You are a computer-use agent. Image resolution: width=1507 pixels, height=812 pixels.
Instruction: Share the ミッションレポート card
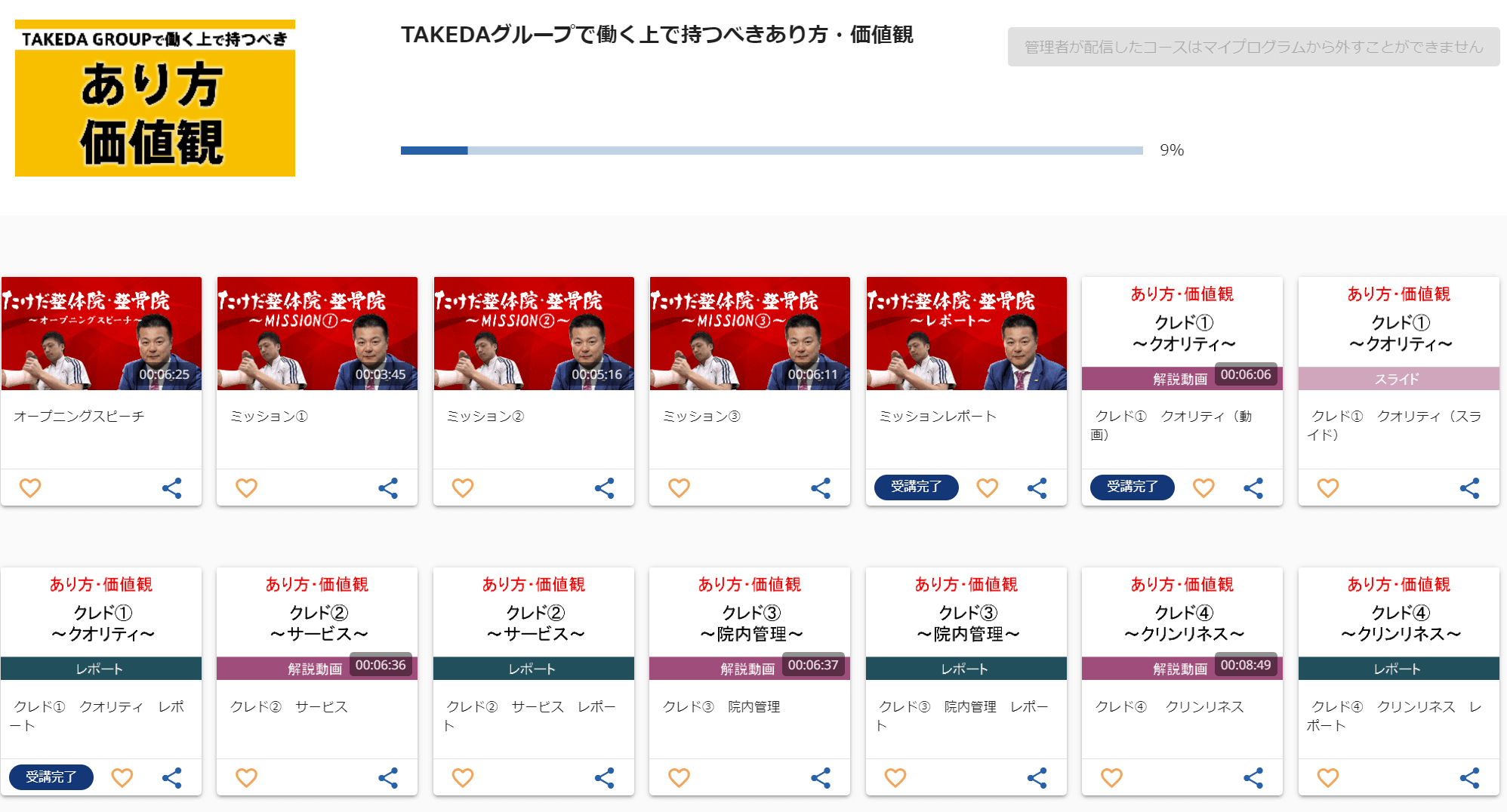click(x=1037, y=488)
